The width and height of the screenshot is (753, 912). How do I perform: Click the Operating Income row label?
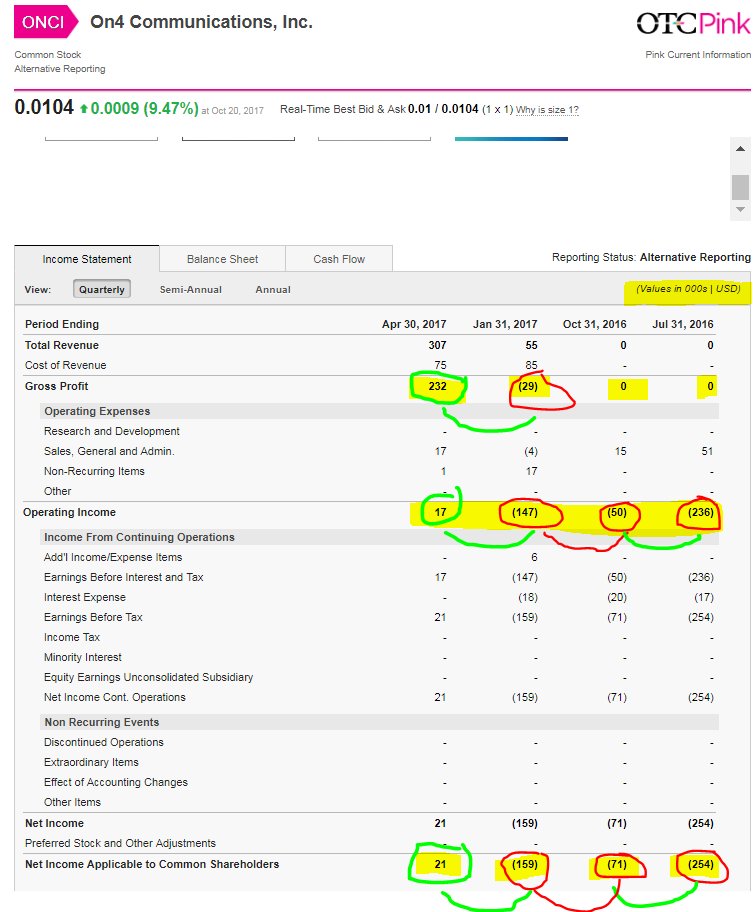pos(69,512)
